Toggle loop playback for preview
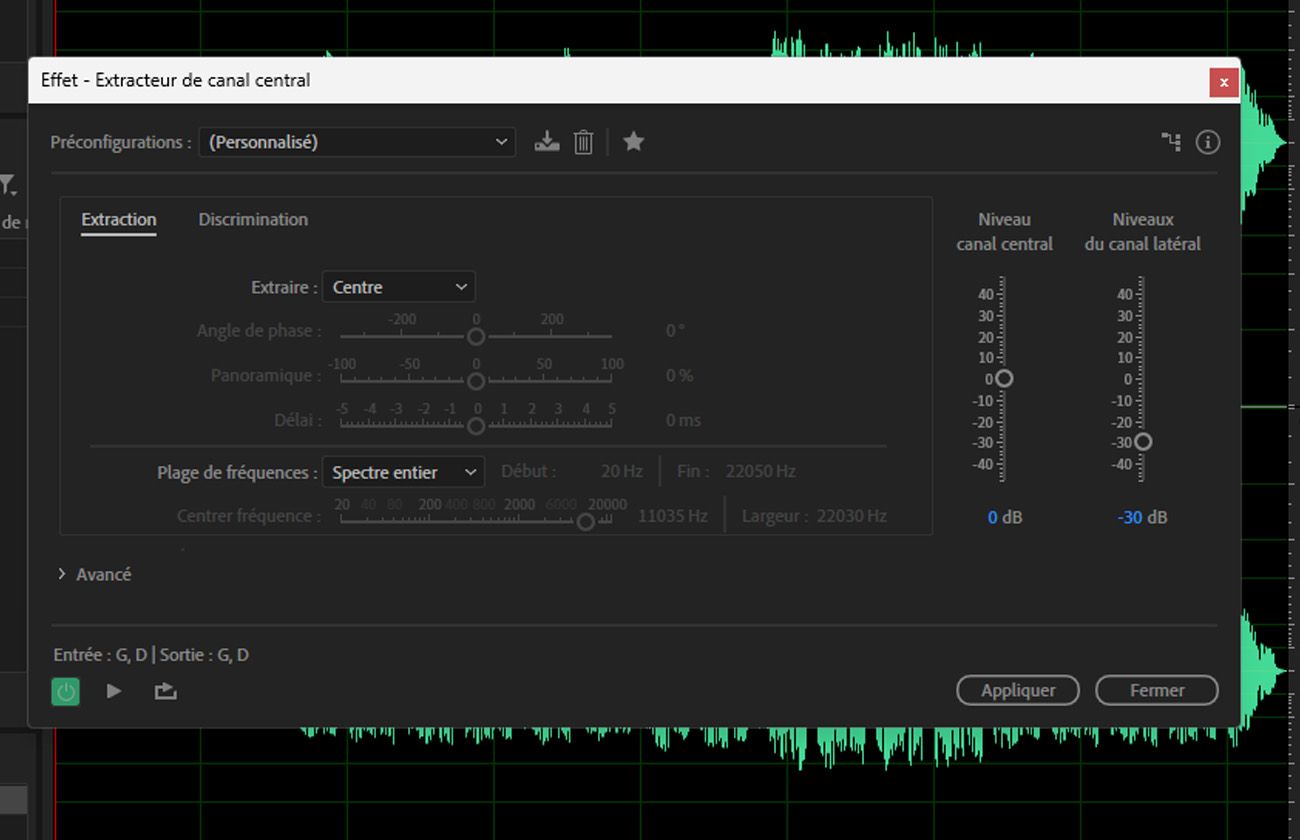Image resolution: width=1300 pixels, height=840 pixels. point(165,690)
